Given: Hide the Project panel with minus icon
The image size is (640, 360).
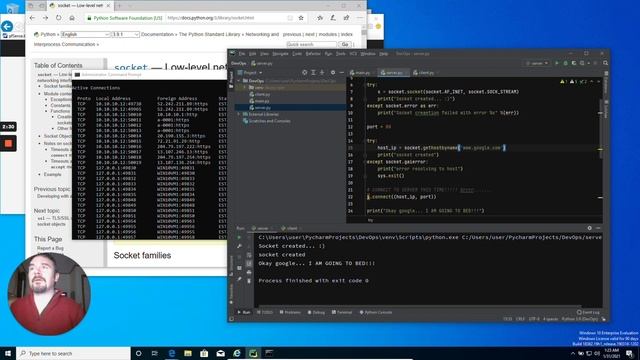Looking at the screenshot, I should tap(341, 73).
